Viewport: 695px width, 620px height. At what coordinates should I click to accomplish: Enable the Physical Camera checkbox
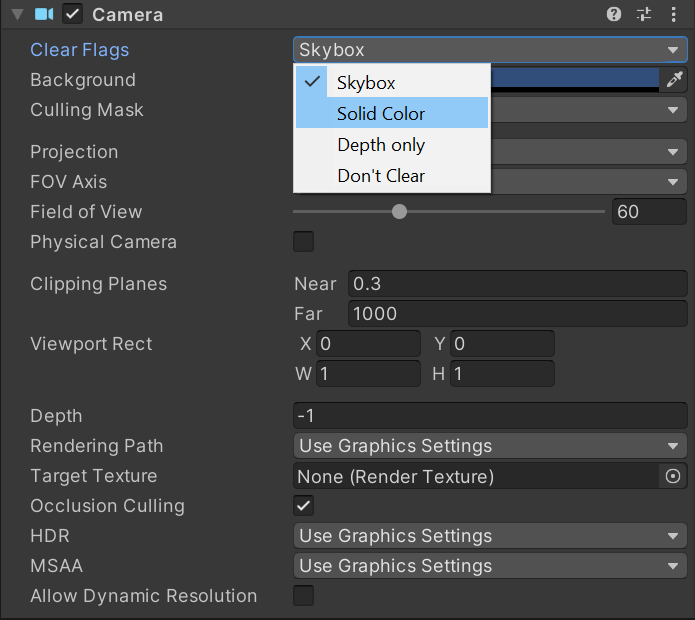[303, 242]
